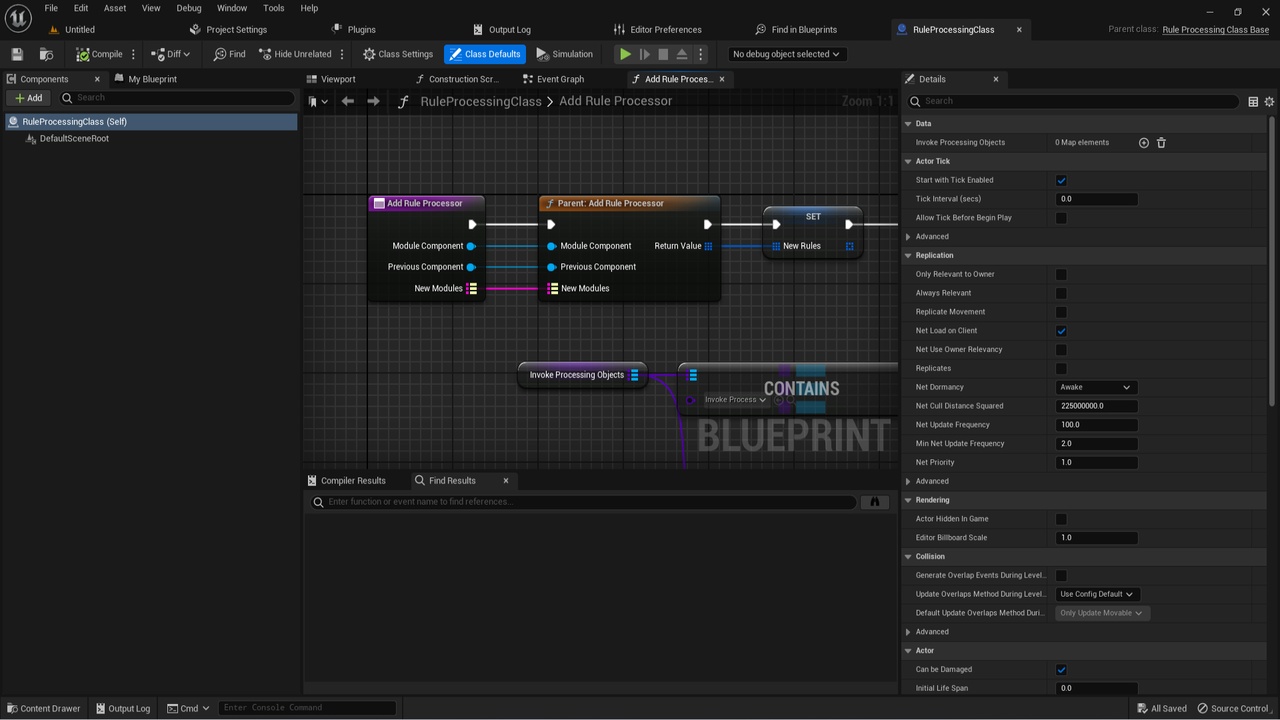Remove all Invoke Processing Objects elements trash icon

coord(1161,143)
